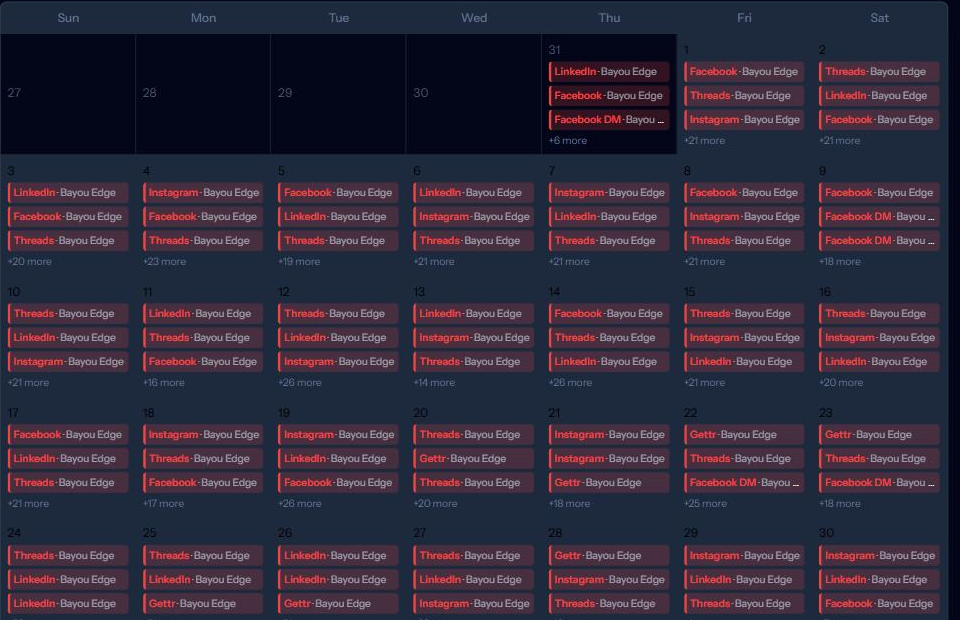Viewport: 960px width, 620px height.
Task: Show the +14 more events on day 13
Action: [434, 383]
